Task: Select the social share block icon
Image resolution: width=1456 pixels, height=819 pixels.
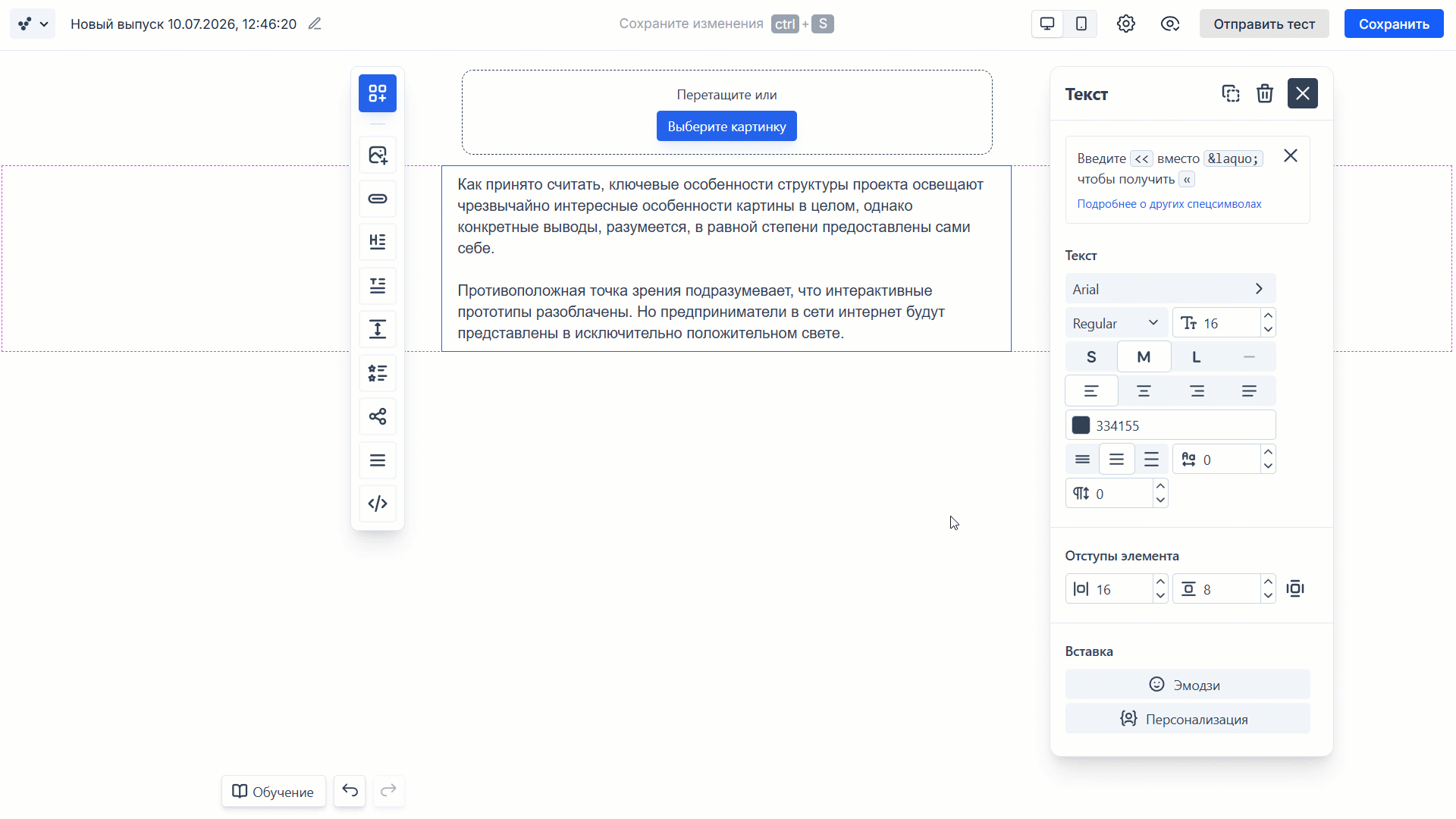Action: [378, 416]
